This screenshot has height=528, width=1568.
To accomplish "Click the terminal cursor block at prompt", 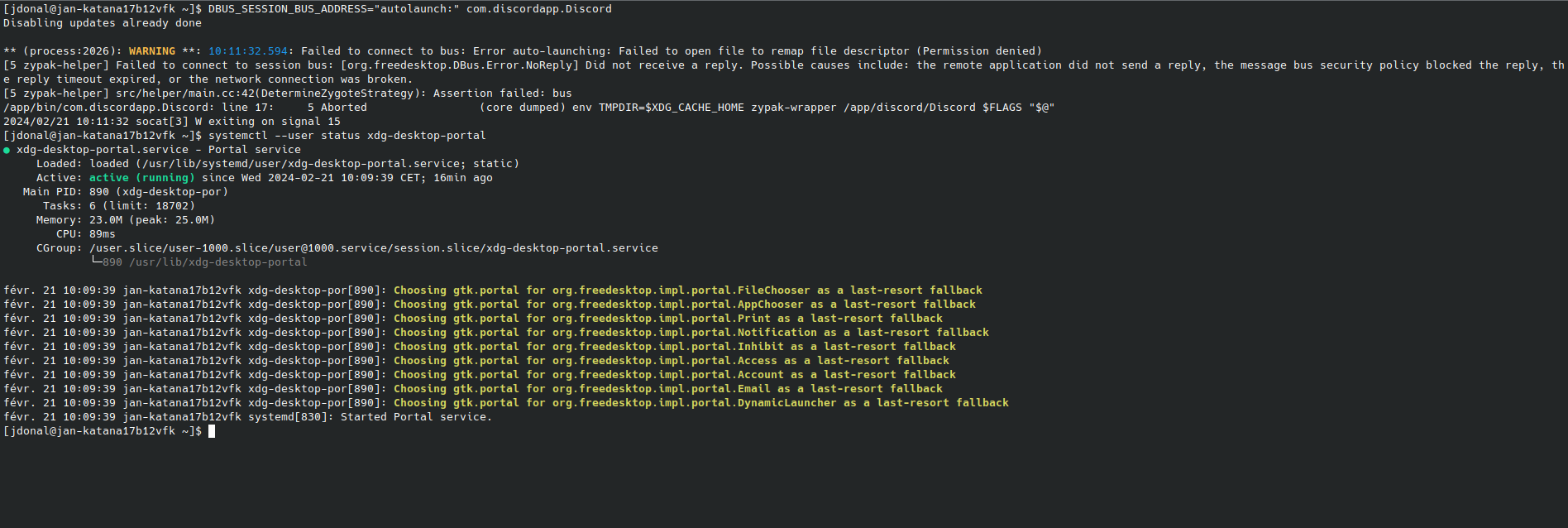I will pos(212,431).
